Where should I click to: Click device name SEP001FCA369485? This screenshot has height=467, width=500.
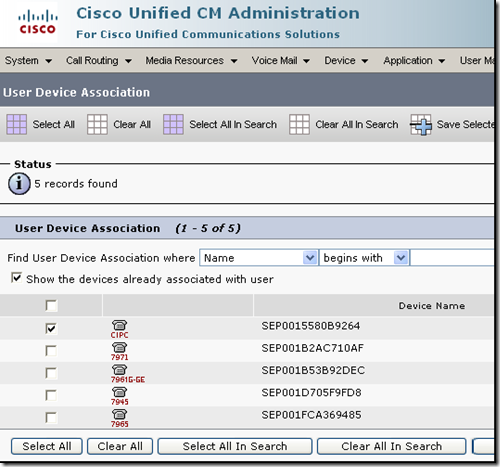(x=311, y=415)
